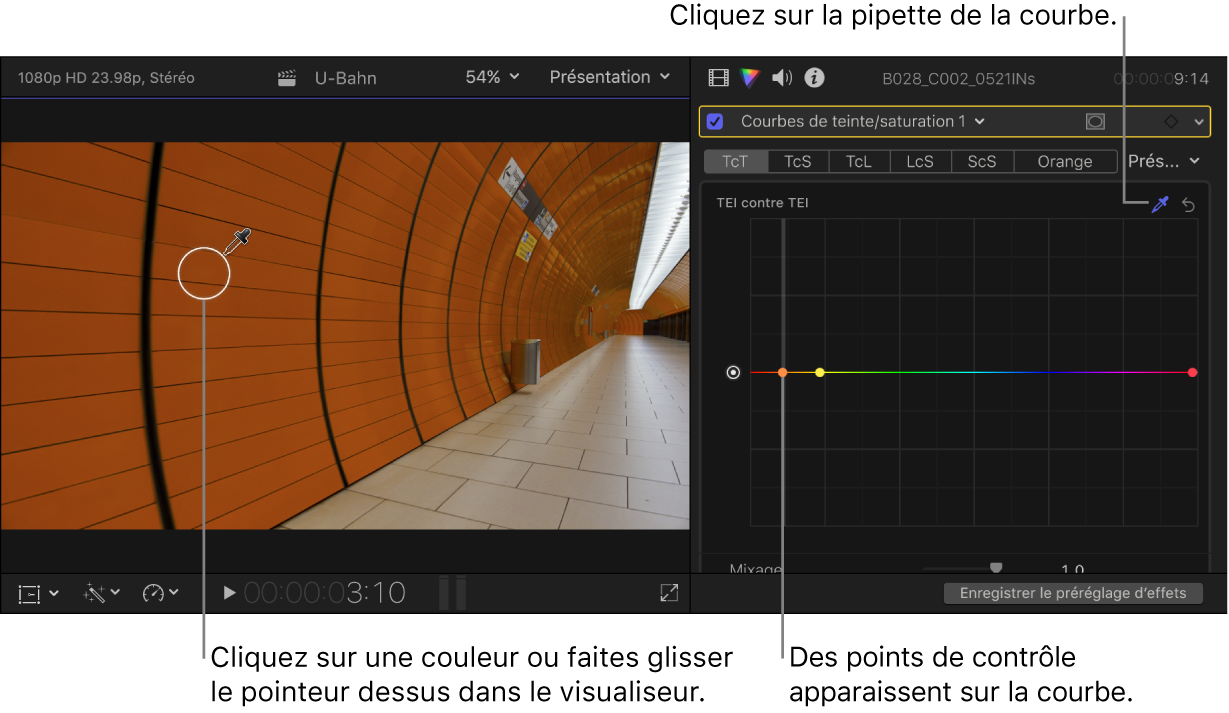Adjust the Mixage slider

[996, 567]
